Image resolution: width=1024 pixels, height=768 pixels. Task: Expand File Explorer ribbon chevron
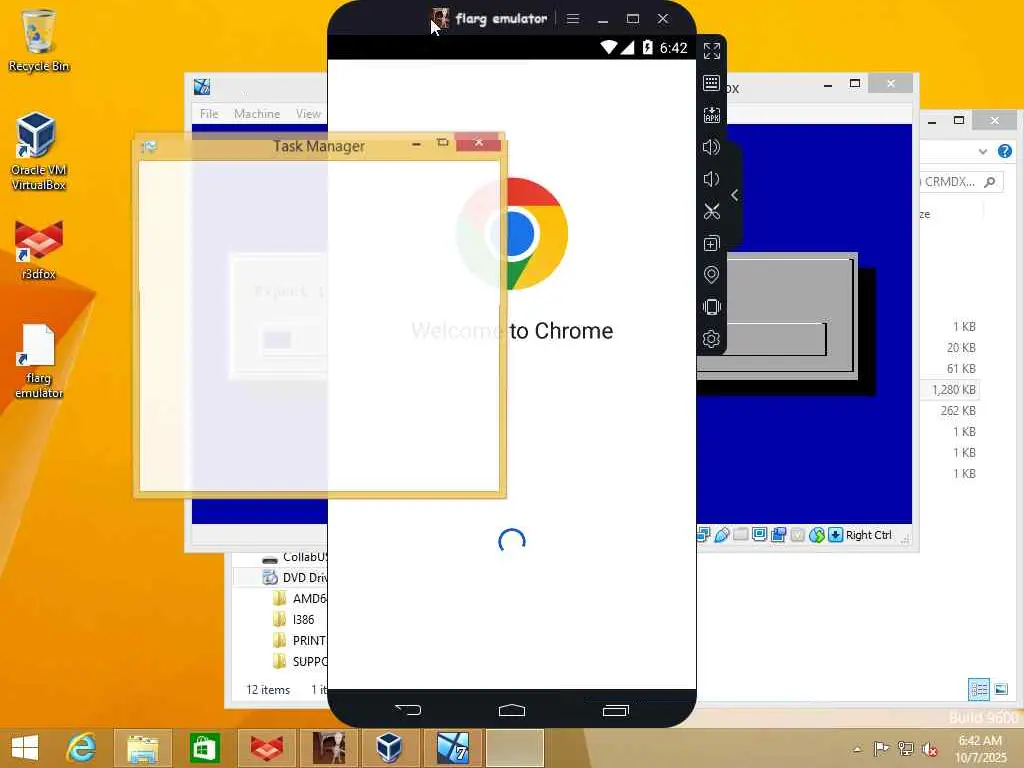click(x=982, y=152)
